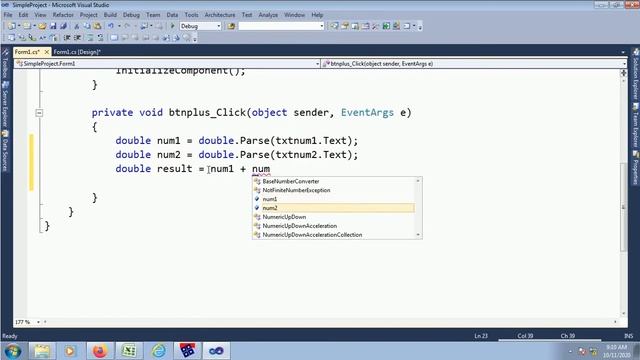This screenshot has width=640, height=360.
Task: Click the Start Debugging play icon
Action: 172,26
